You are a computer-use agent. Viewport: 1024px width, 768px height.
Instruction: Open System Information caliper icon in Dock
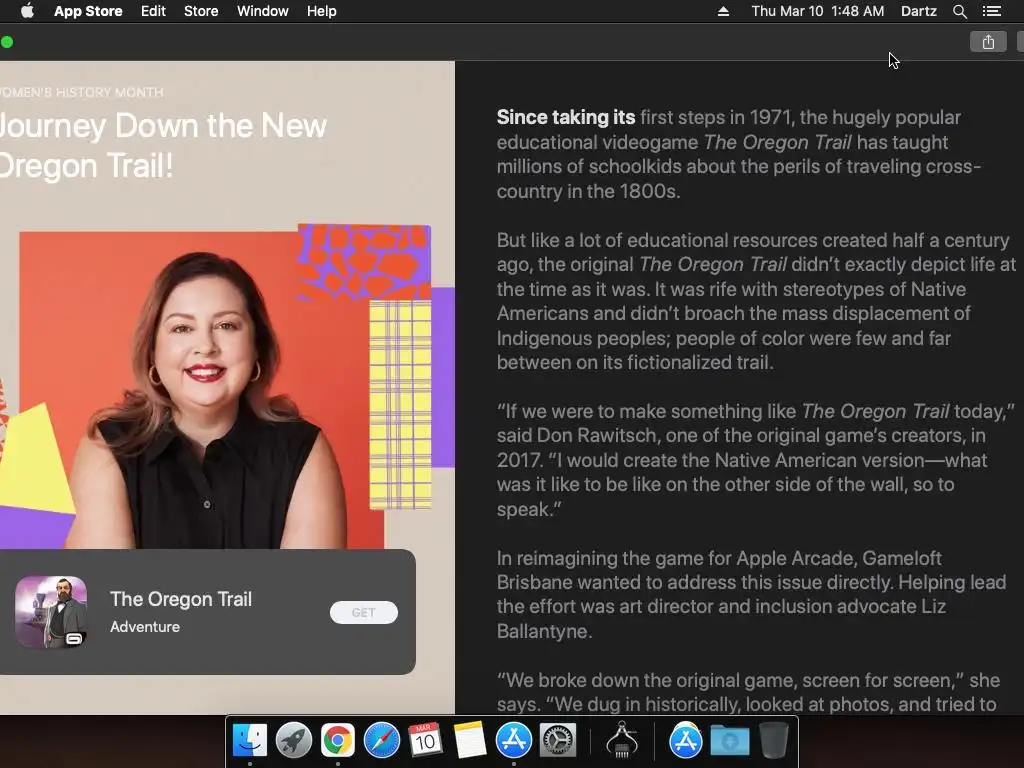coord(622,740)
